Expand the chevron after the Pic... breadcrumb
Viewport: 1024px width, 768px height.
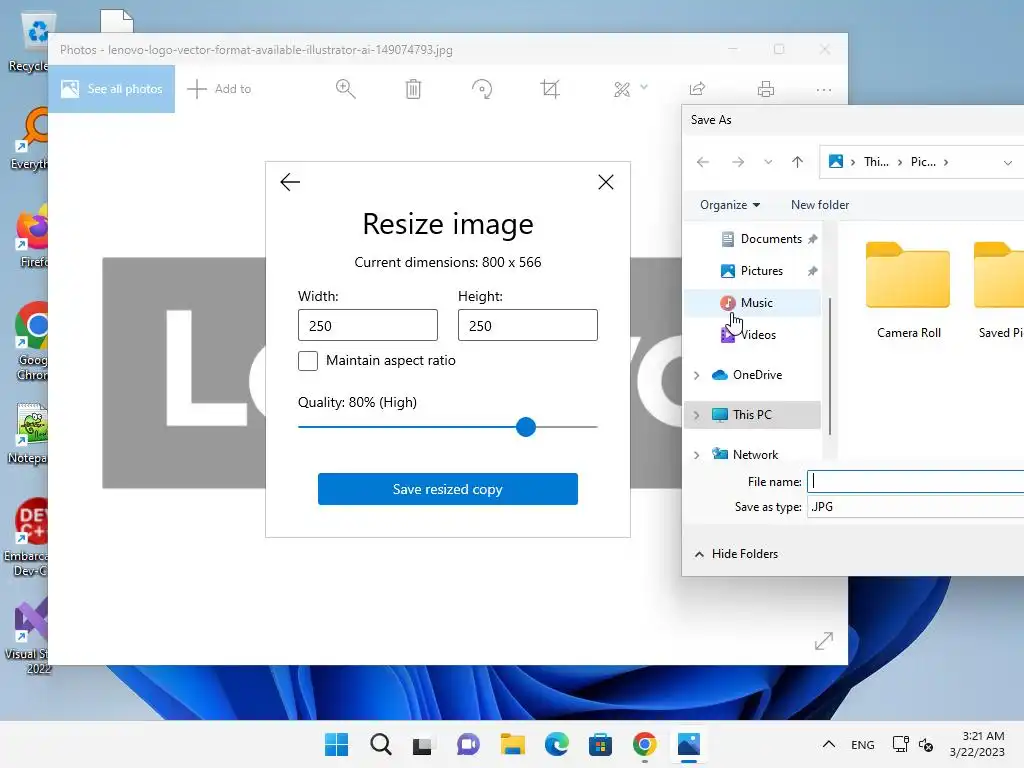946,162
